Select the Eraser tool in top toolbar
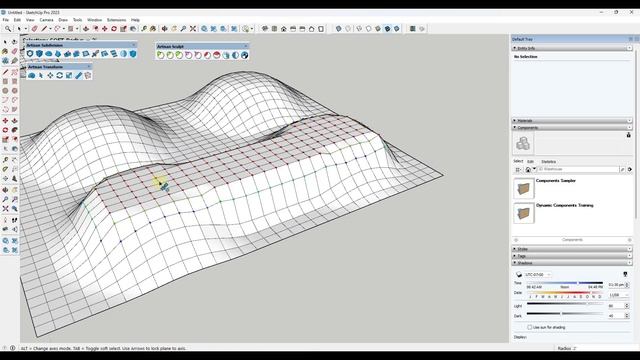The height and width of the screenshot is (360, 640). click(x=35, y=29)
